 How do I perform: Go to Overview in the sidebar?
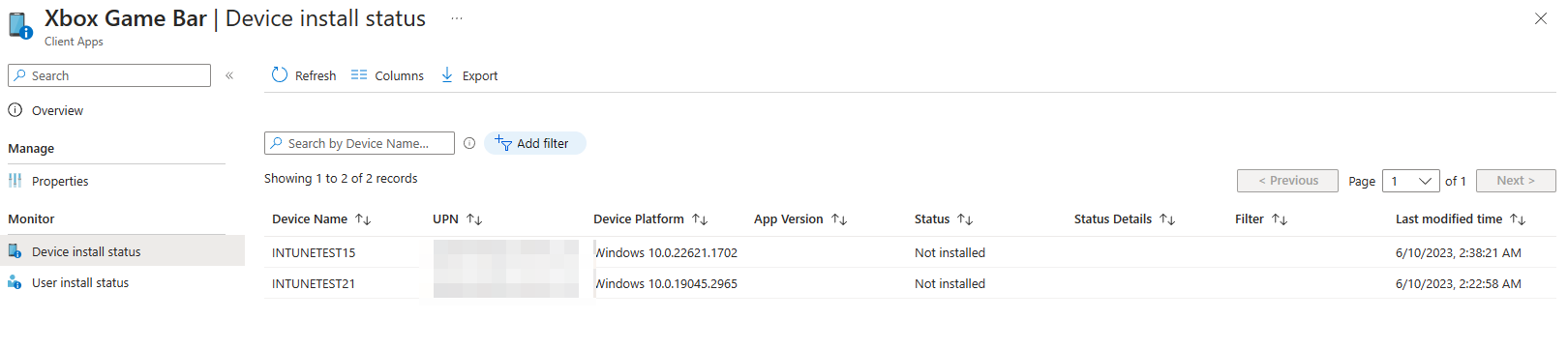58,110
